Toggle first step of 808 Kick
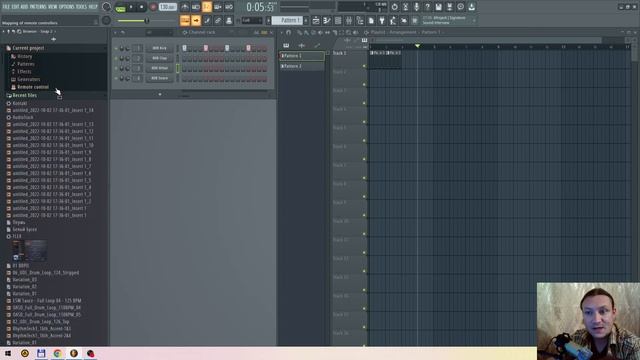Image resolution: width=640 pixels, height=360 pixels. coord(184,48)
